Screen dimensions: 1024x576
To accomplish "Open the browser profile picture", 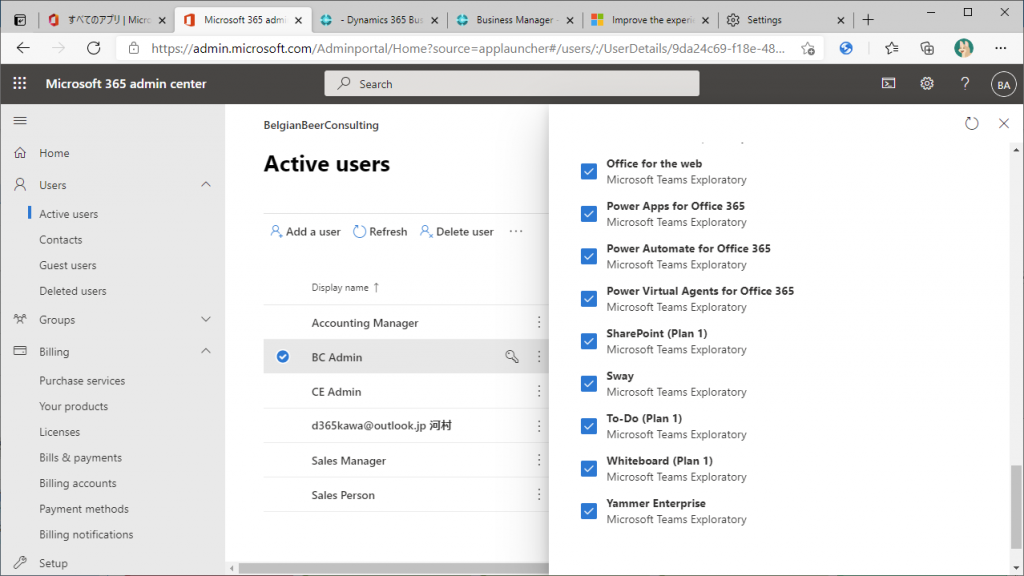I will pyautogui.click(x=963, y=48).
